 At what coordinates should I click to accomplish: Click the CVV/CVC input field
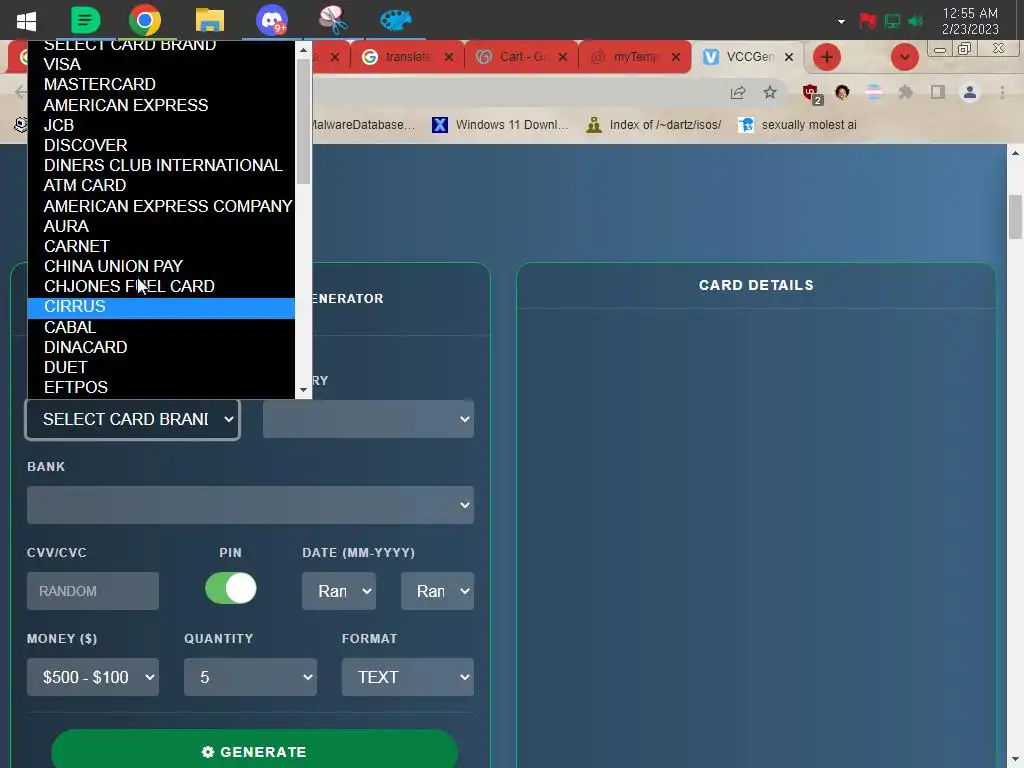(93, 591)
